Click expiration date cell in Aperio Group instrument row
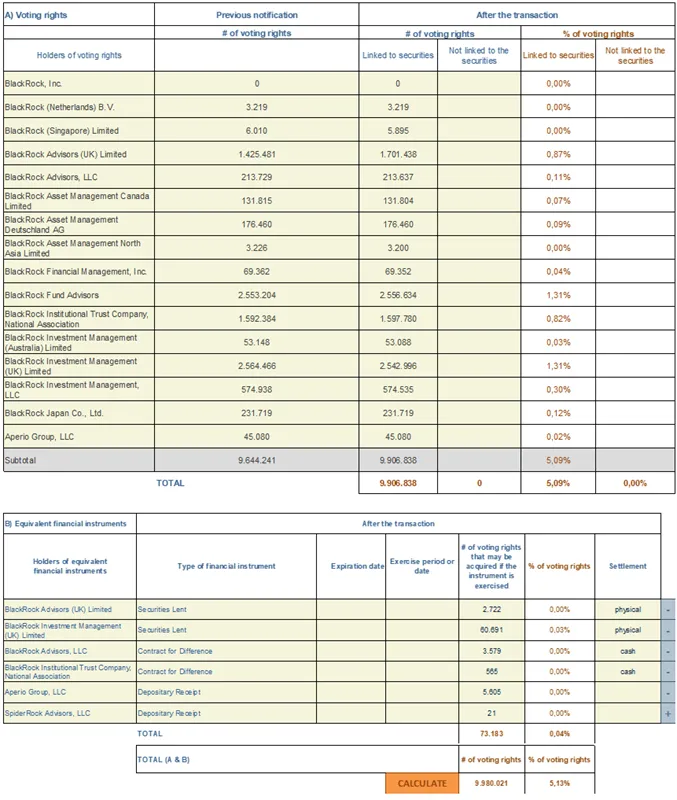 click(351, 692)
